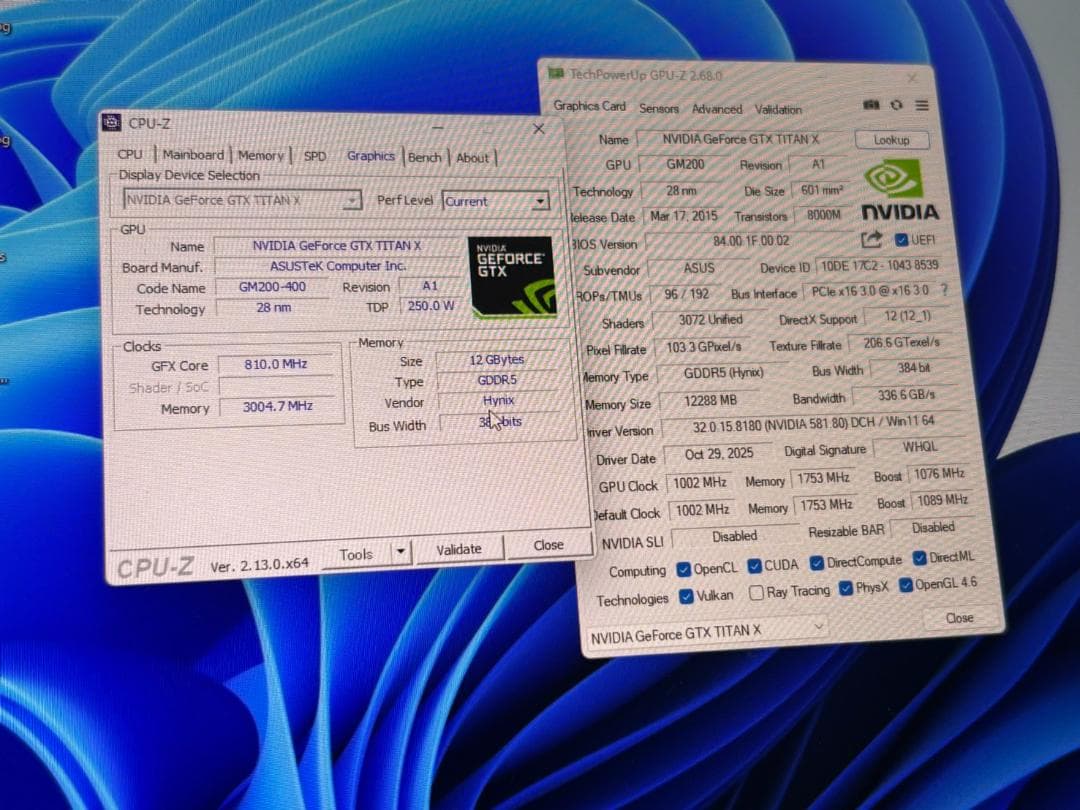Viewport: 1080px width, 810px height.
Task: Switch to the Sensors tab in GPU-Z
Action: tap(659, 109)
